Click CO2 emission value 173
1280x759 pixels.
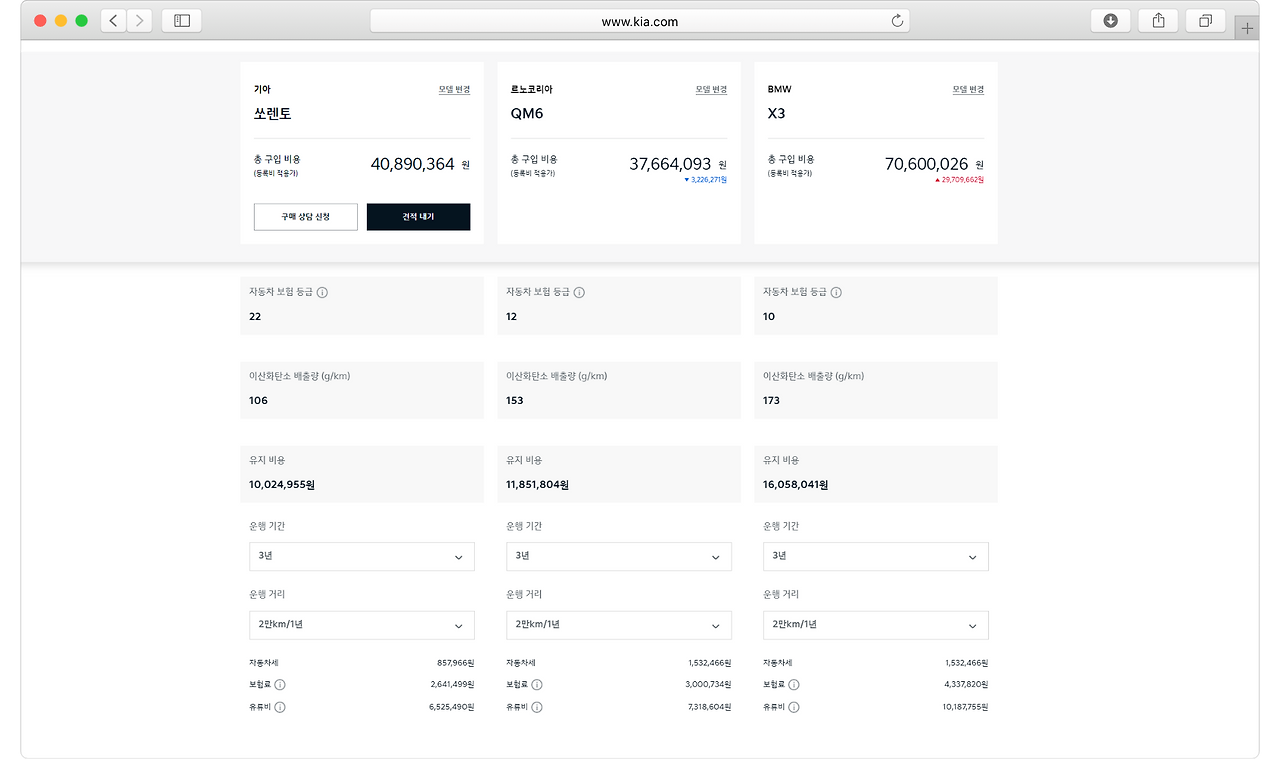pyautogui.click(x=771, y=400)
